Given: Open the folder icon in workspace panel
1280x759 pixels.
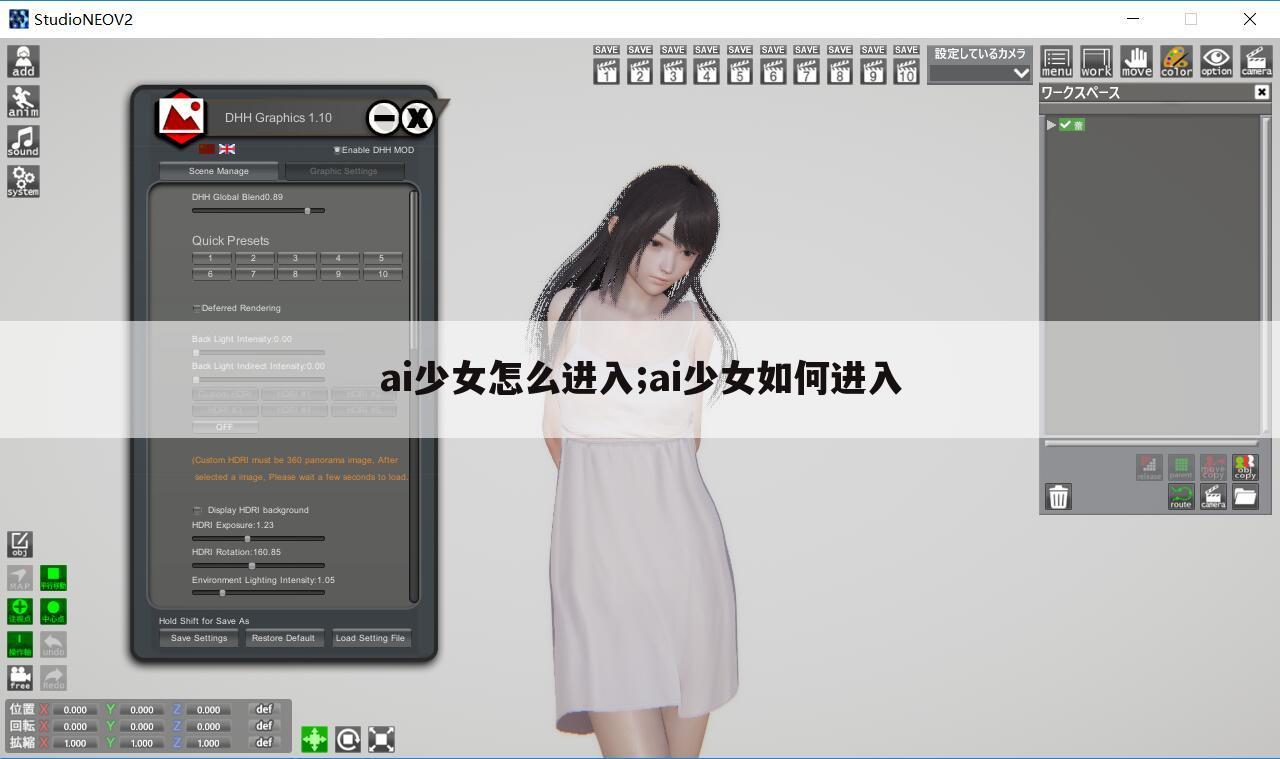Looking at the screenshot, I should pyautogui.click(x=1245, y=497).
